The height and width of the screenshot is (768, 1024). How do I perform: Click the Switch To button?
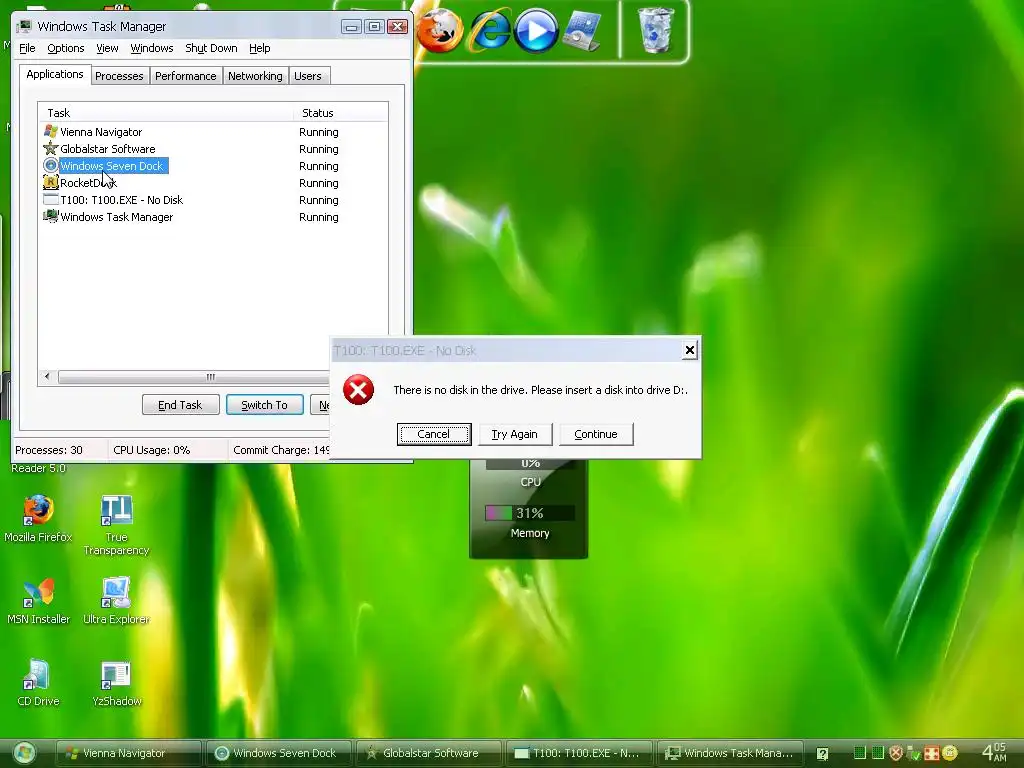tap(264, 405)
